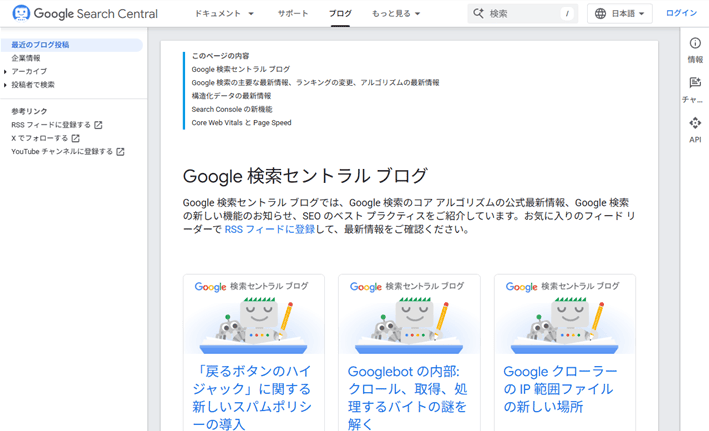Image resolution: width=709 pixels, height=431 pixels.
Task: Jump to Google 検索の主要な最新情報 contents link
Action: pyautogui.click(x=315, y=83)
